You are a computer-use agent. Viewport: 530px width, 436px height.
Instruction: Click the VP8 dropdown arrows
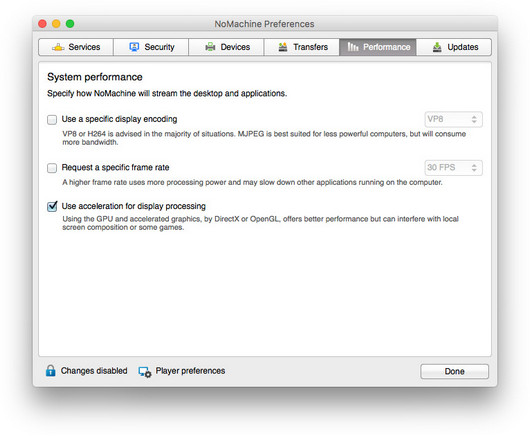[474, 119]
